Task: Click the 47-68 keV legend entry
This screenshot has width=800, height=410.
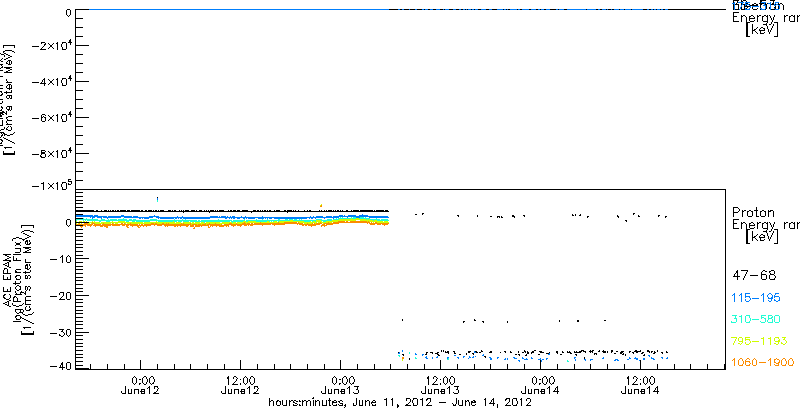Action: tap(754, 276)
